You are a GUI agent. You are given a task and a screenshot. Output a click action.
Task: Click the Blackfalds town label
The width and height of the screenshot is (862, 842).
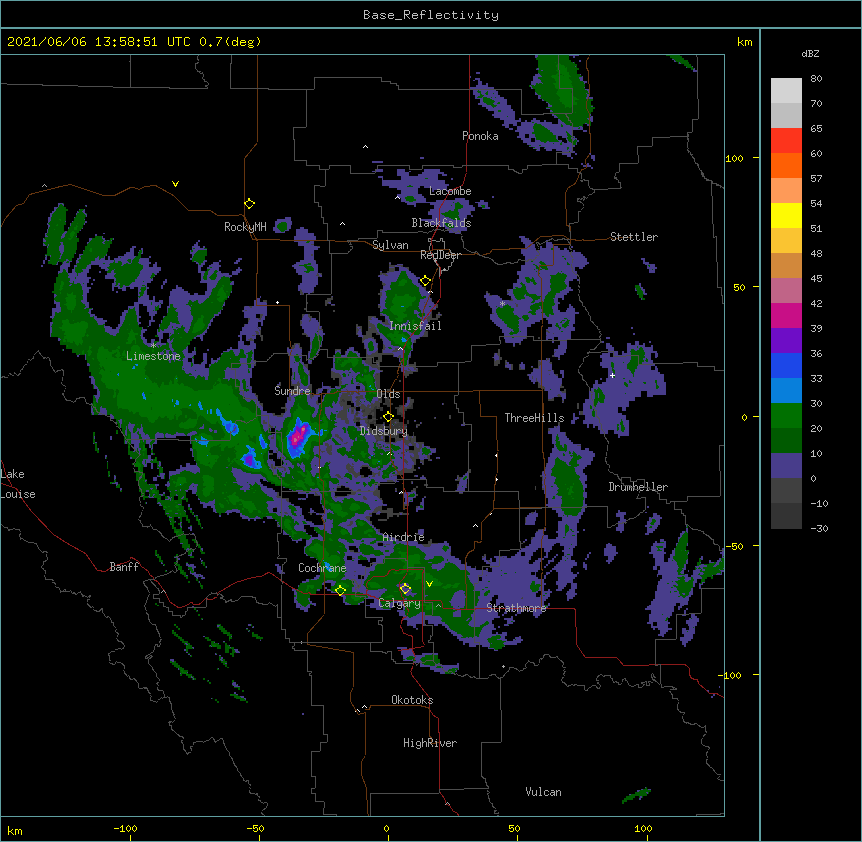click(x=441, y=223)
